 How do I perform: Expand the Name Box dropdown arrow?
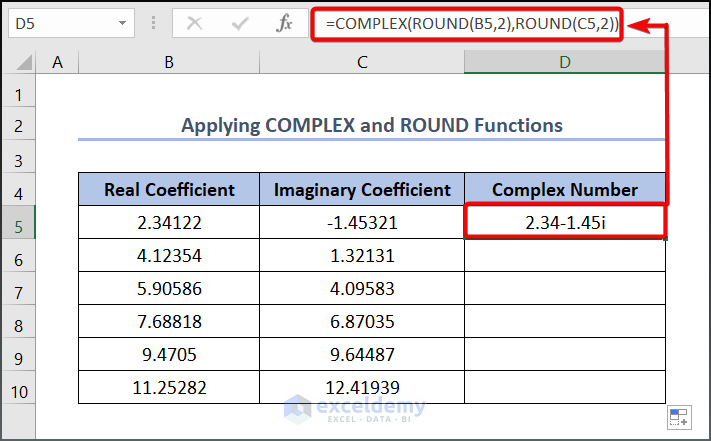[x=122, y=23]
